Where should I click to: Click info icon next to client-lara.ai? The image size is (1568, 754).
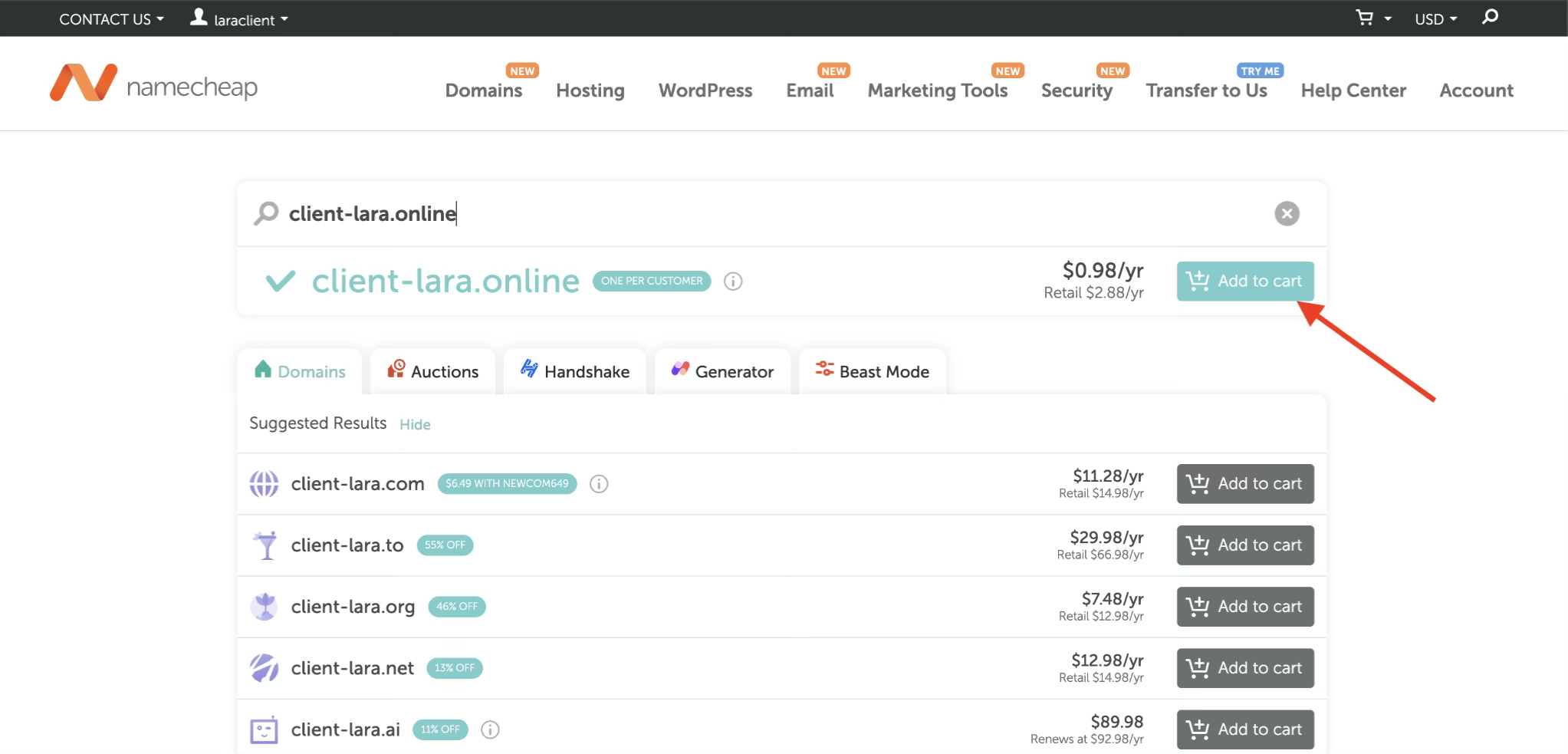(x=490, y=729)
